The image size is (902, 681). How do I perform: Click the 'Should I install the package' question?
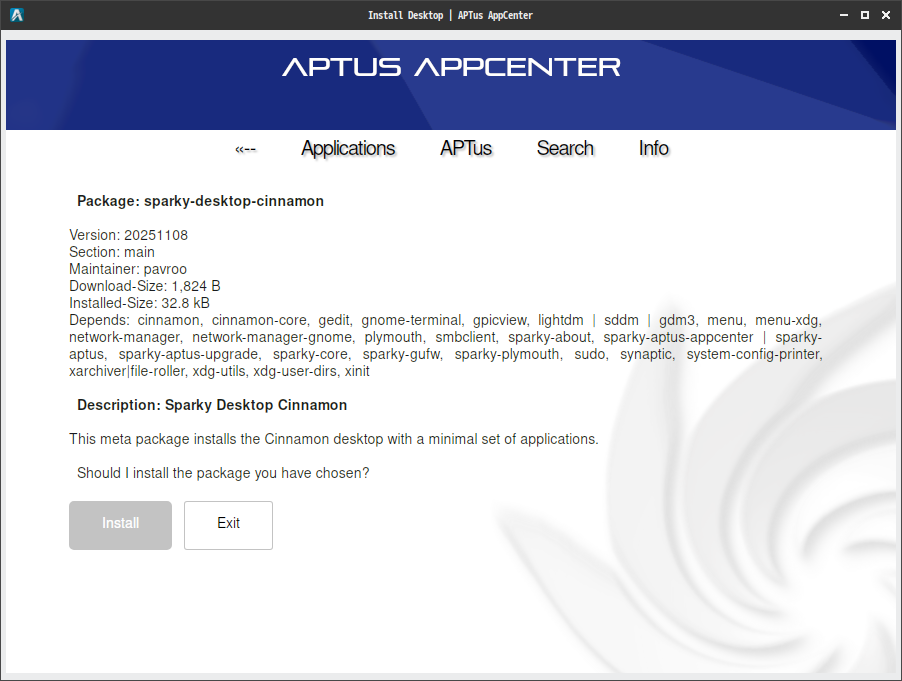tap(223, 473)
